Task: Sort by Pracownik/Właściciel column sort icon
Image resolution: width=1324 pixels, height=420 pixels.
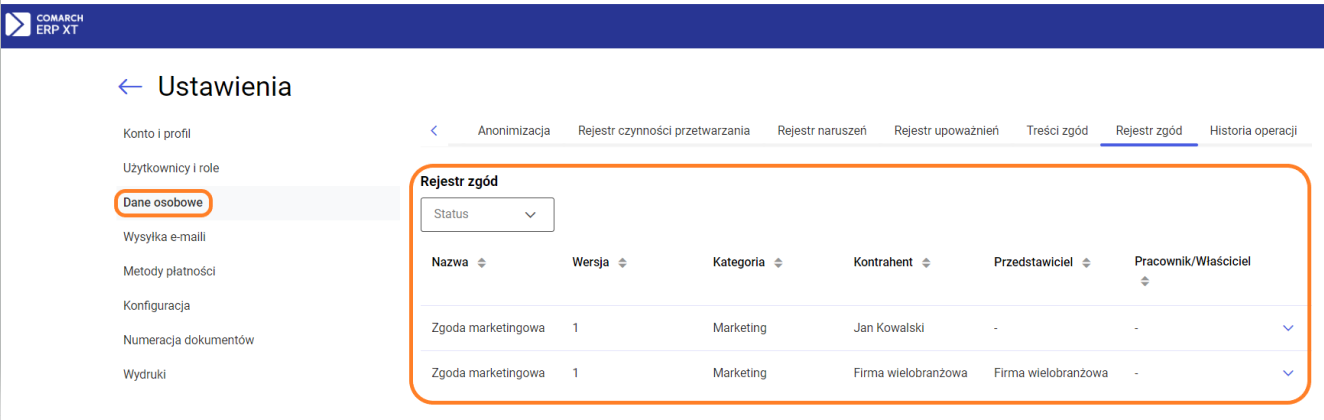Action: click(1144, 282)
